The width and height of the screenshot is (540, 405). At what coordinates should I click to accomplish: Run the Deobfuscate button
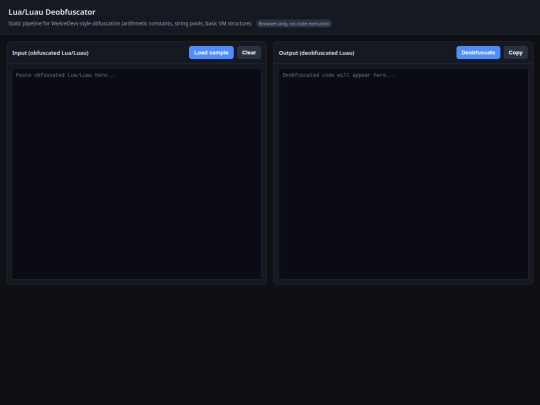pyautogui.click(x=478, y=53)
